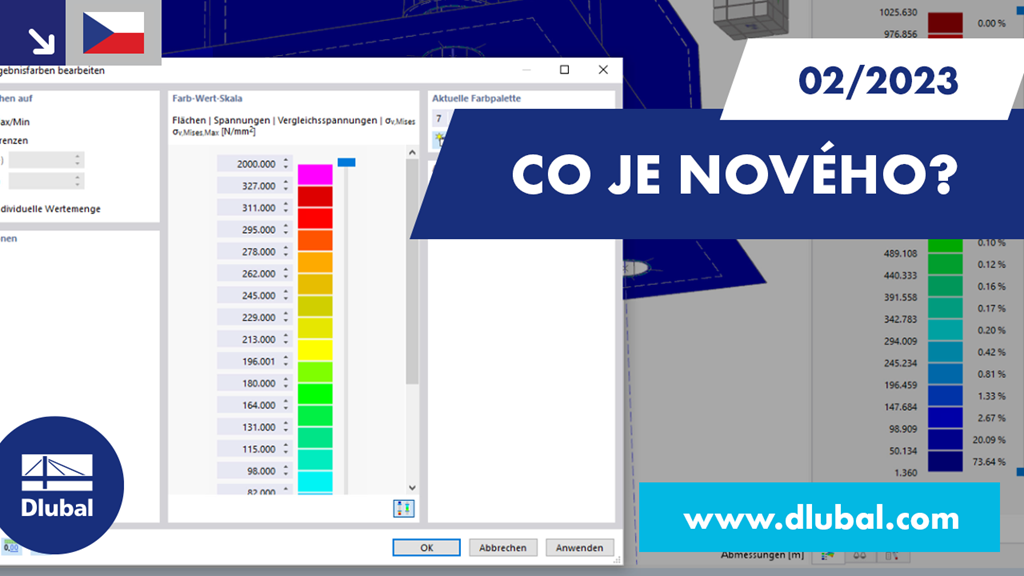Screen dimensions: 1024x576
Task: Select the lime green swatch beside 196.001
Action: click(x=315, y=372)
